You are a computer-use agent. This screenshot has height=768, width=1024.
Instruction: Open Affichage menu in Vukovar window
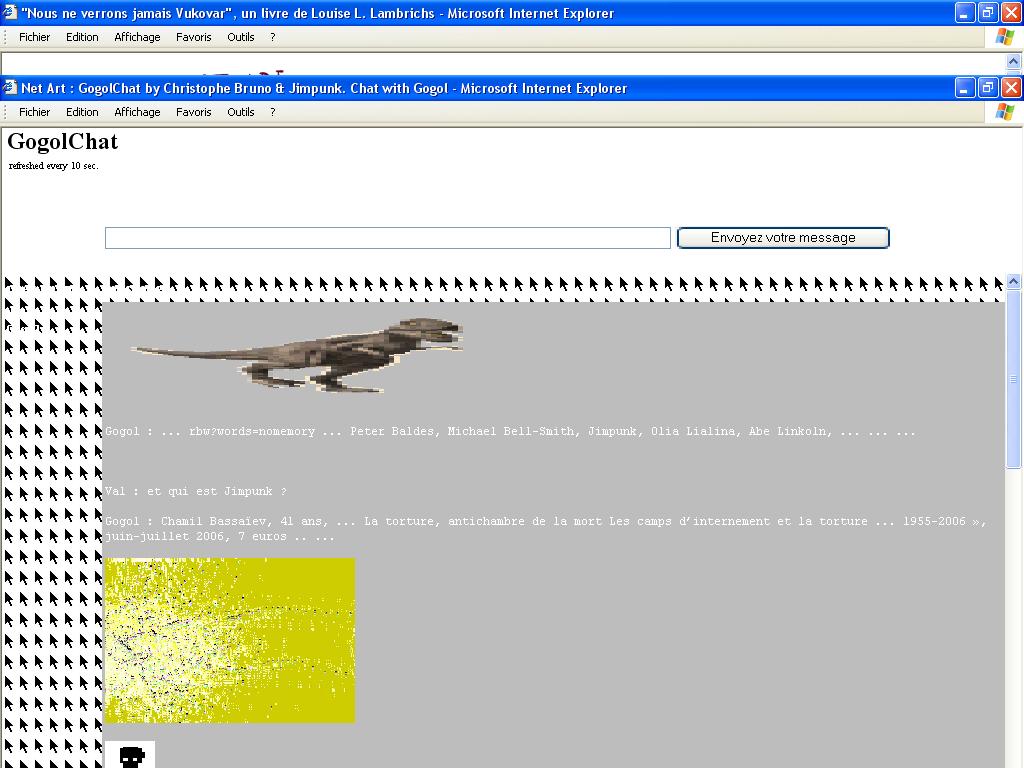click(x=137, y=37)
